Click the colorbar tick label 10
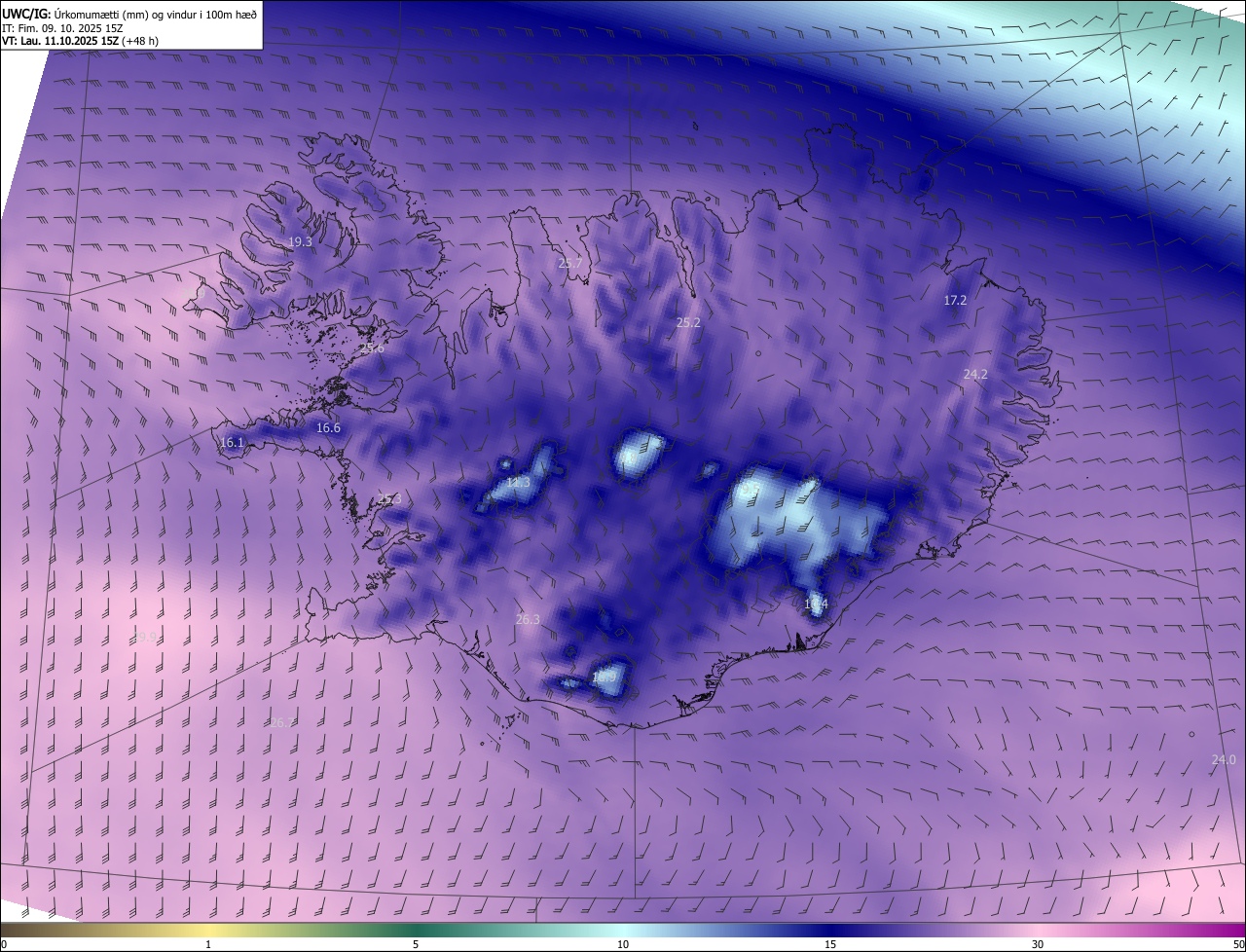 click(x=623, y=944)
